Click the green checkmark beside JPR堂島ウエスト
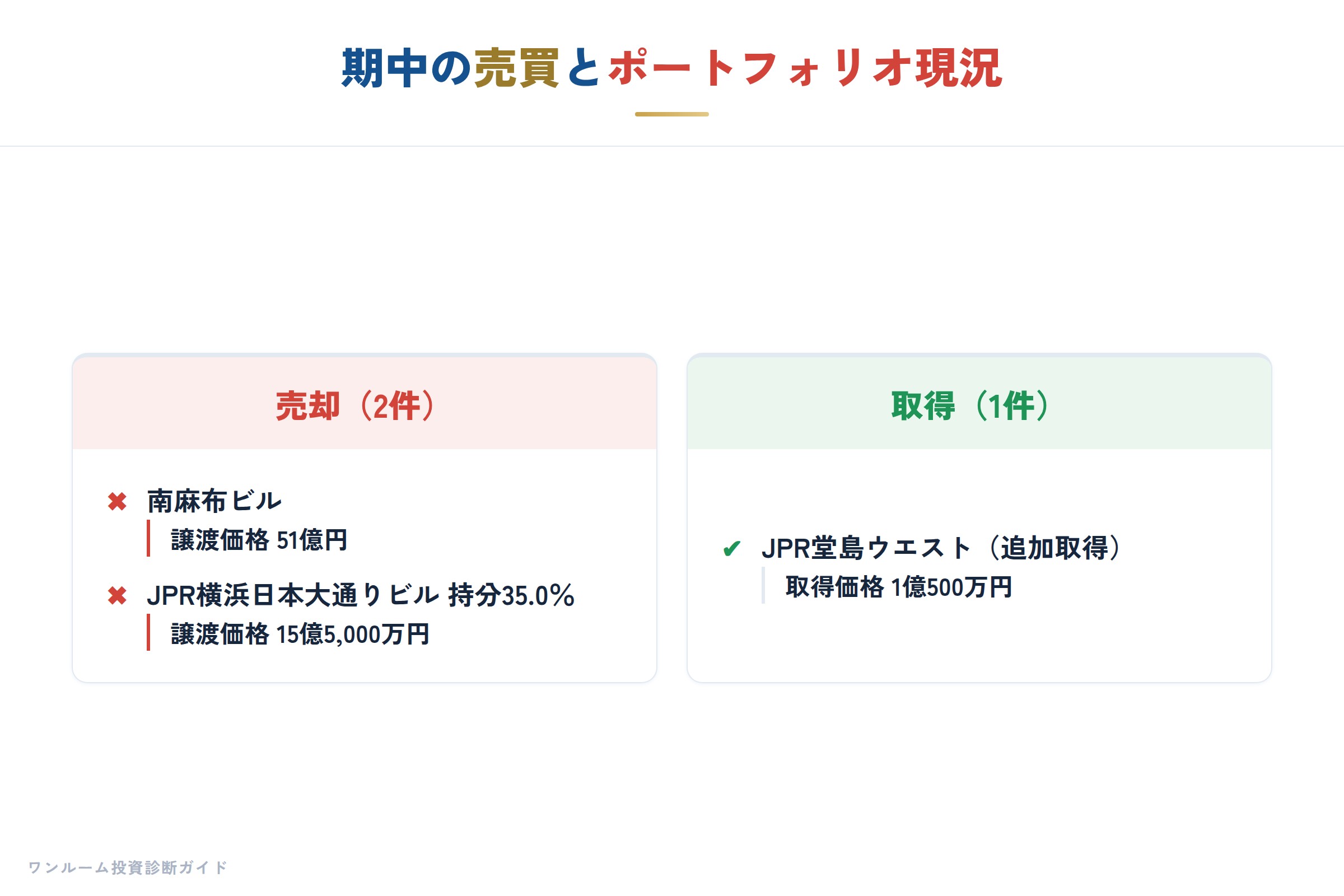The height and width of the screenshot is (896, 1344). click(x=731, y=549)
